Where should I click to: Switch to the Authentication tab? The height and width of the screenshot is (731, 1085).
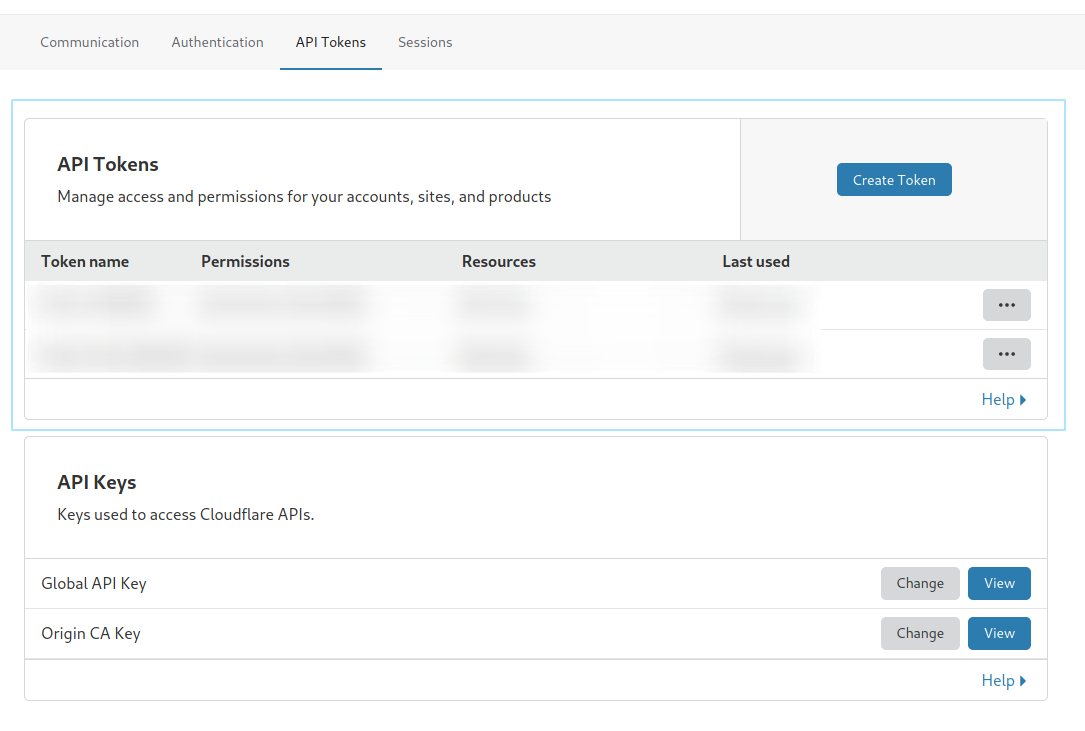(217, 42)
